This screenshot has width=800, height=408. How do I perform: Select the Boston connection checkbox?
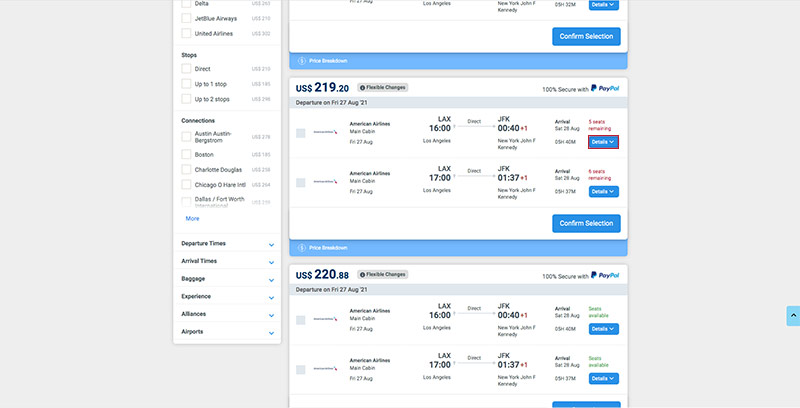coord(186,155)
